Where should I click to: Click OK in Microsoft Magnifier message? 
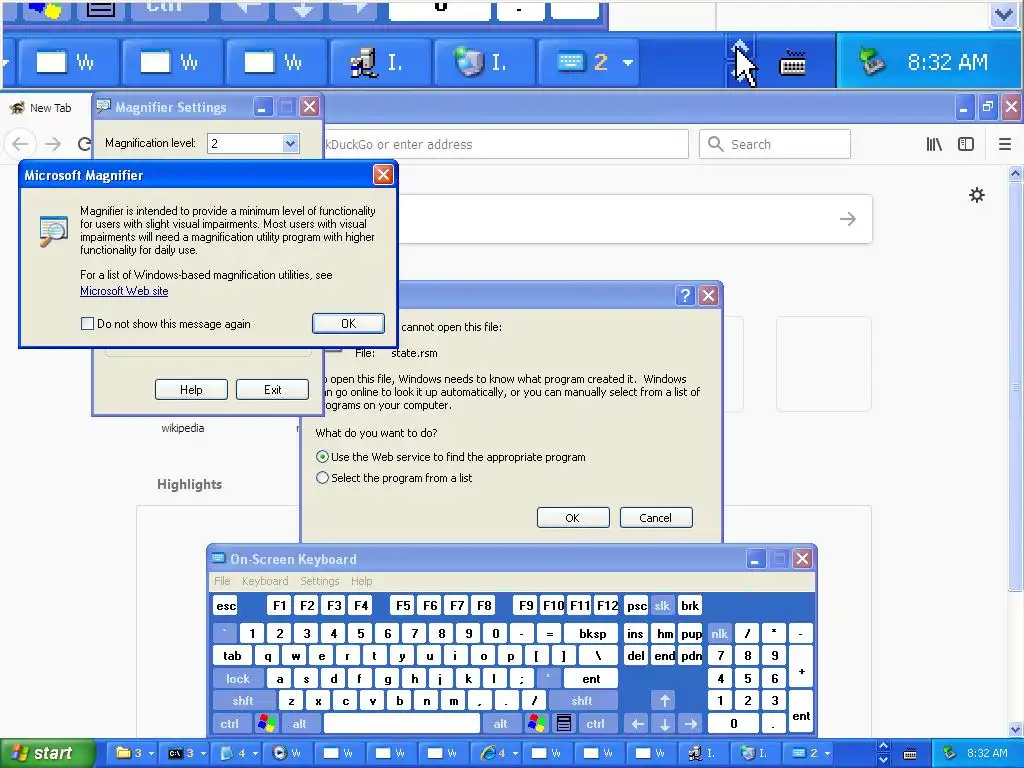348,323
